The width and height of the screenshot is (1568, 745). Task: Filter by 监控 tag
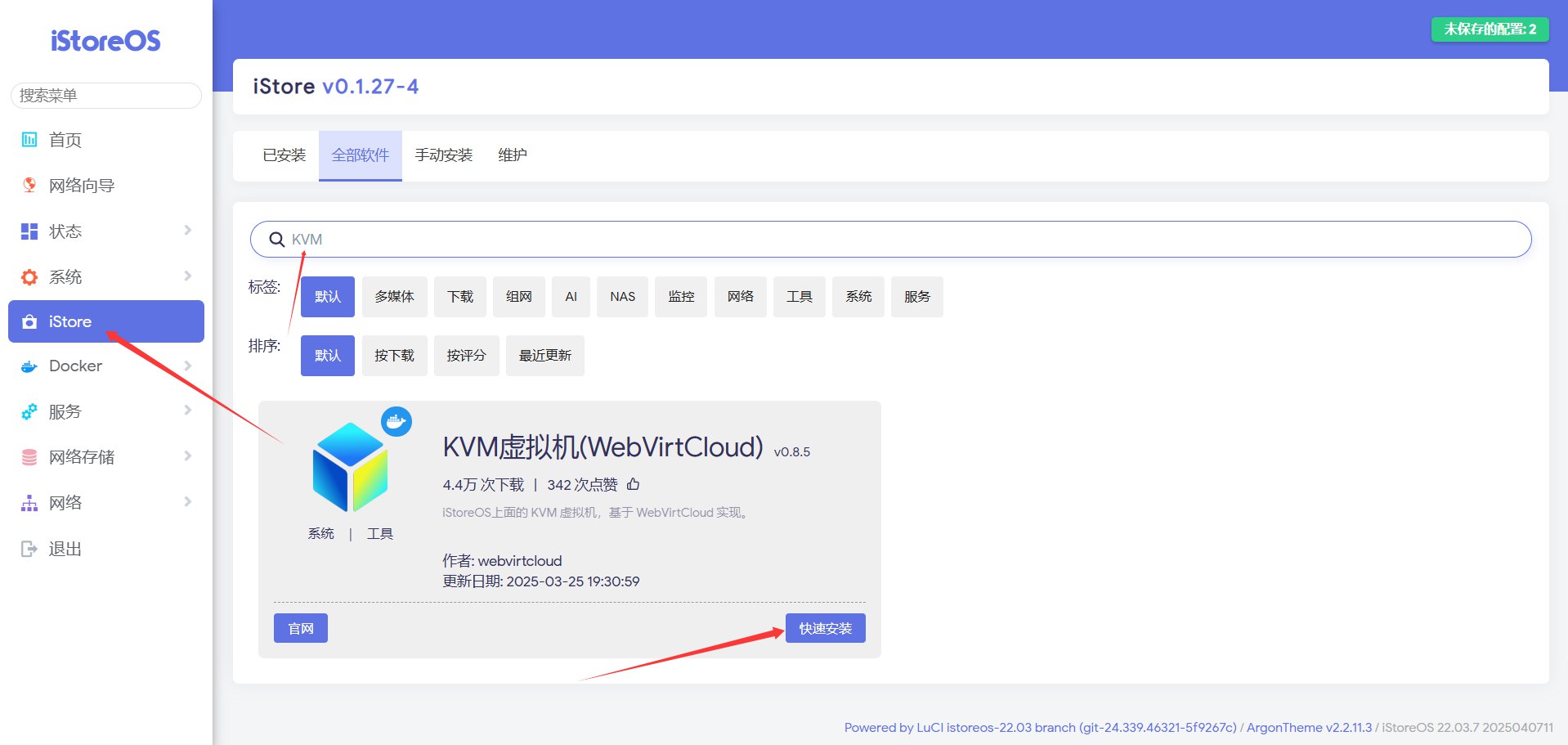click(681, 297)
